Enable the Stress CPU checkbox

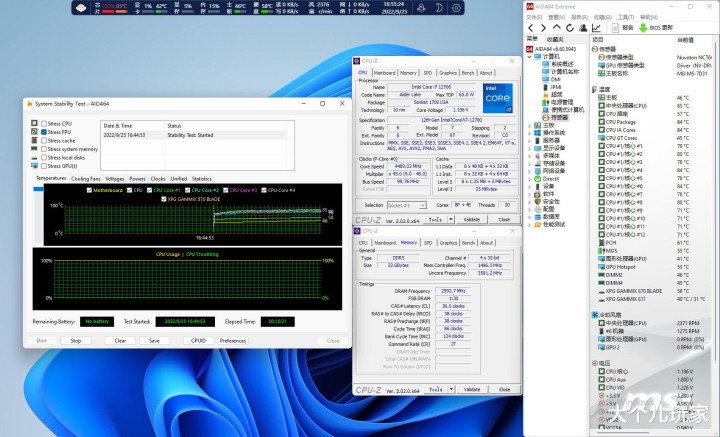point(44,123)
